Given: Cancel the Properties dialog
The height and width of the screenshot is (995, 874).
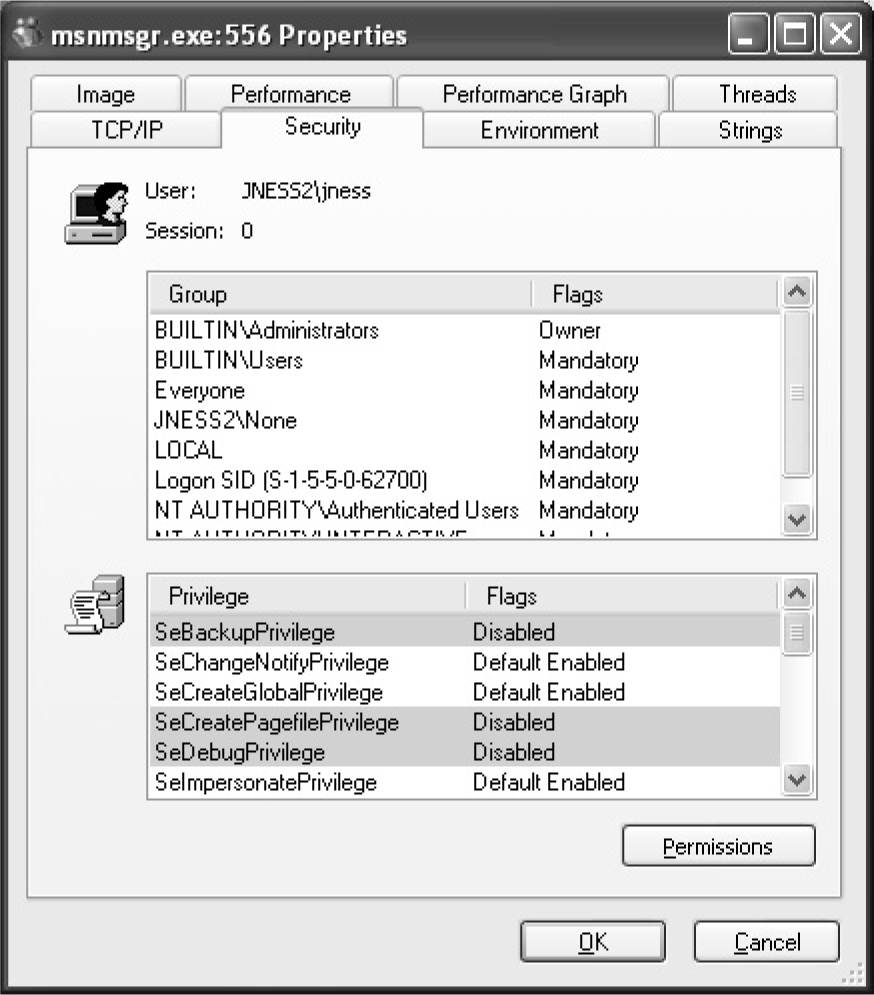Looking at the screenshot, I should pos(767,942).
